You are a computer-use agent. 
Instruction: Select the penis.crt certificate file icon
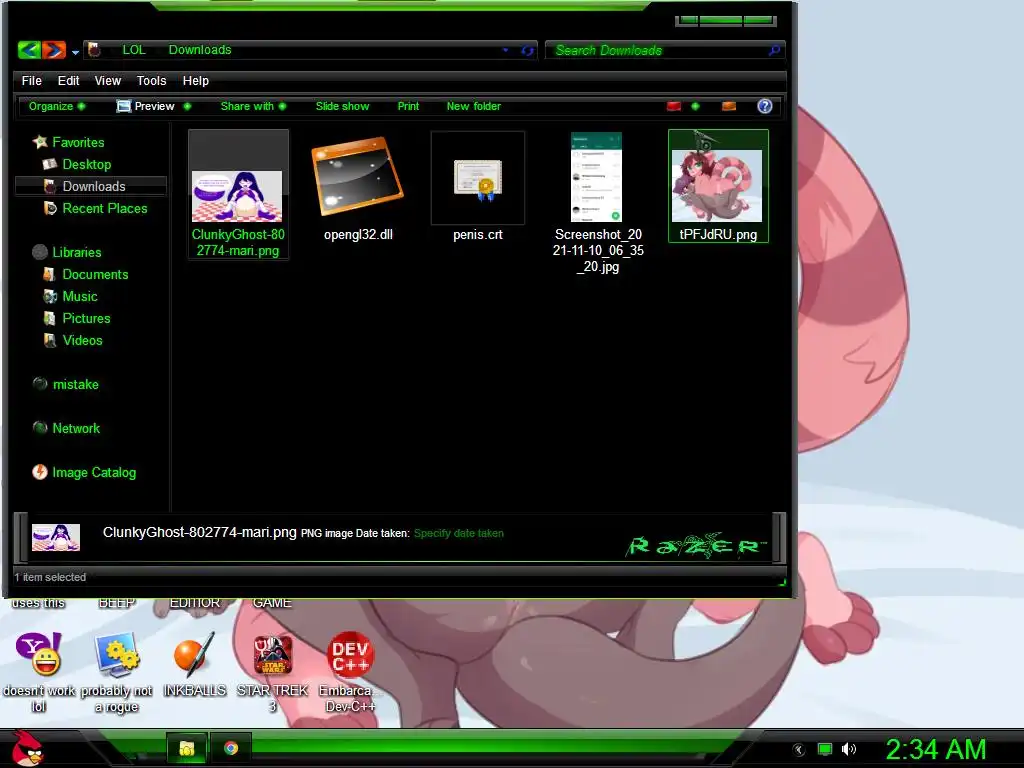[x=478, y=180]
